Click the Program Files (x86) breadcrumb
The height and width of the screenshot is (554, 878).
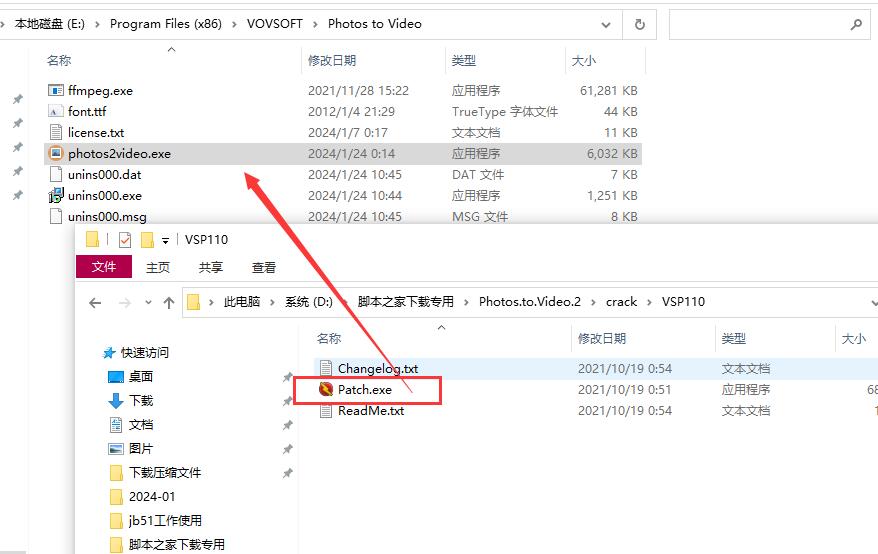tap(166, 24)
